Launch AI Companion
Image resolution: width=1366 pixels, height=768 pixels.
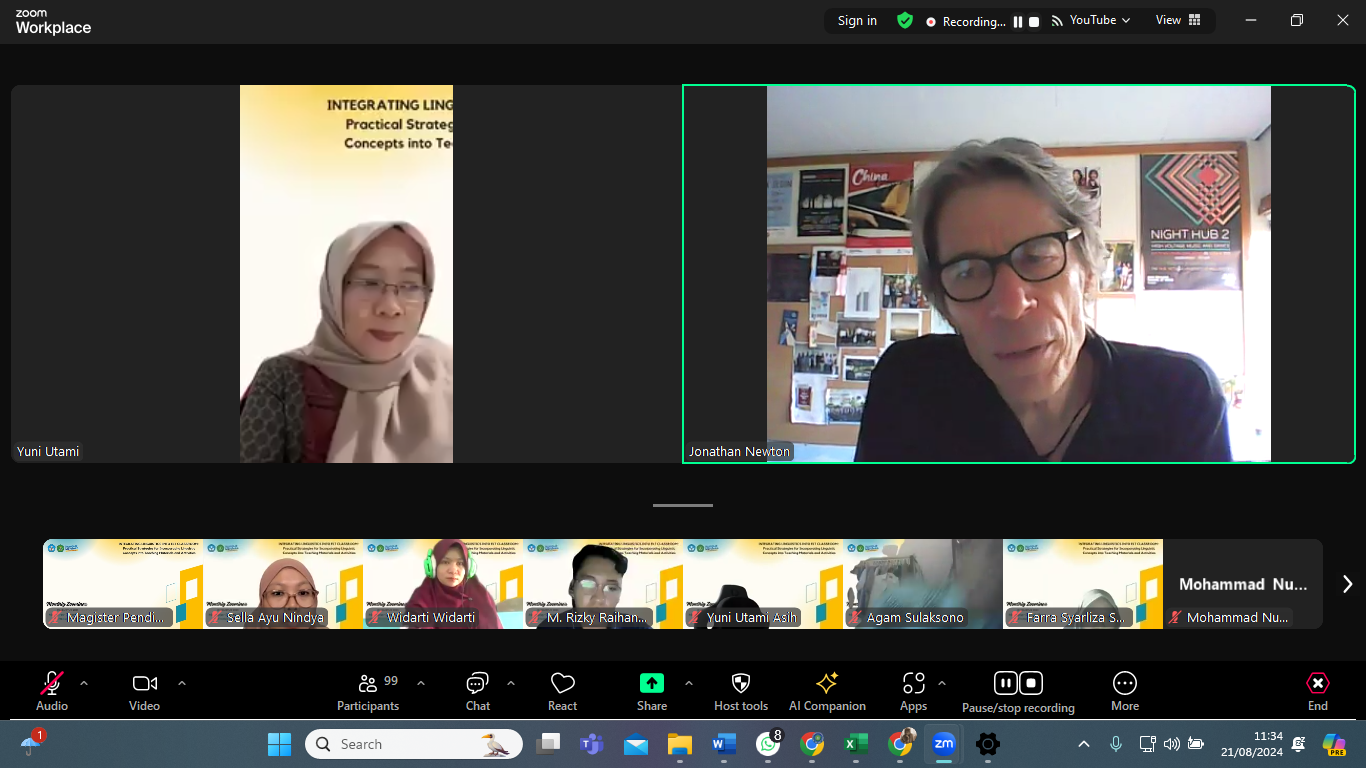click(x=827, y=691)
